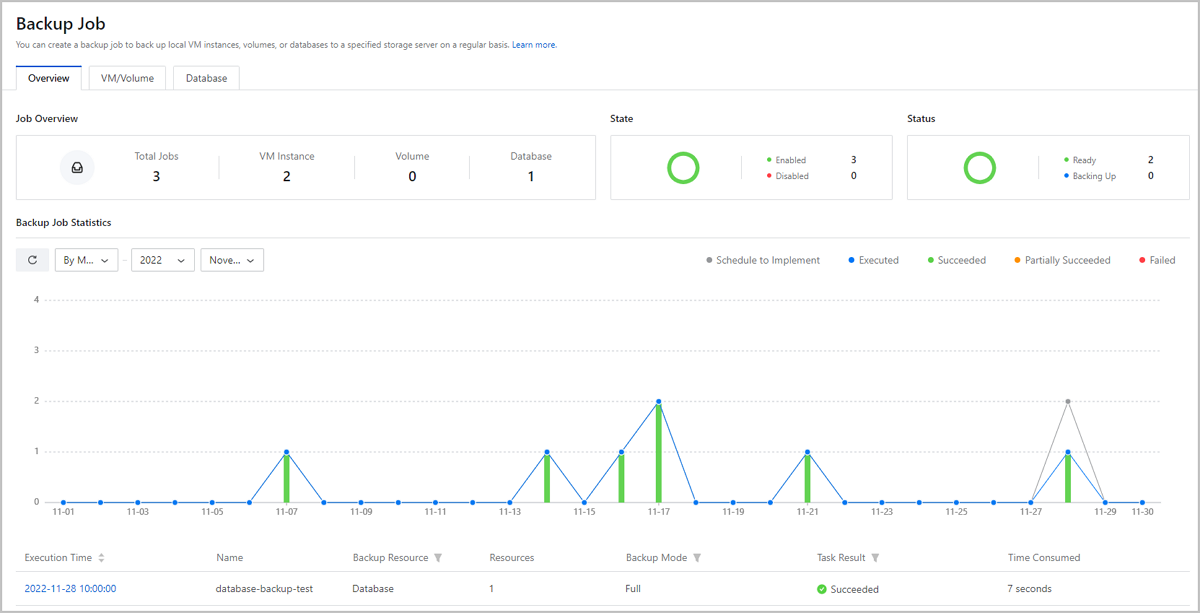
Task: Open the November month dropdown
Action: coord(232,260)
